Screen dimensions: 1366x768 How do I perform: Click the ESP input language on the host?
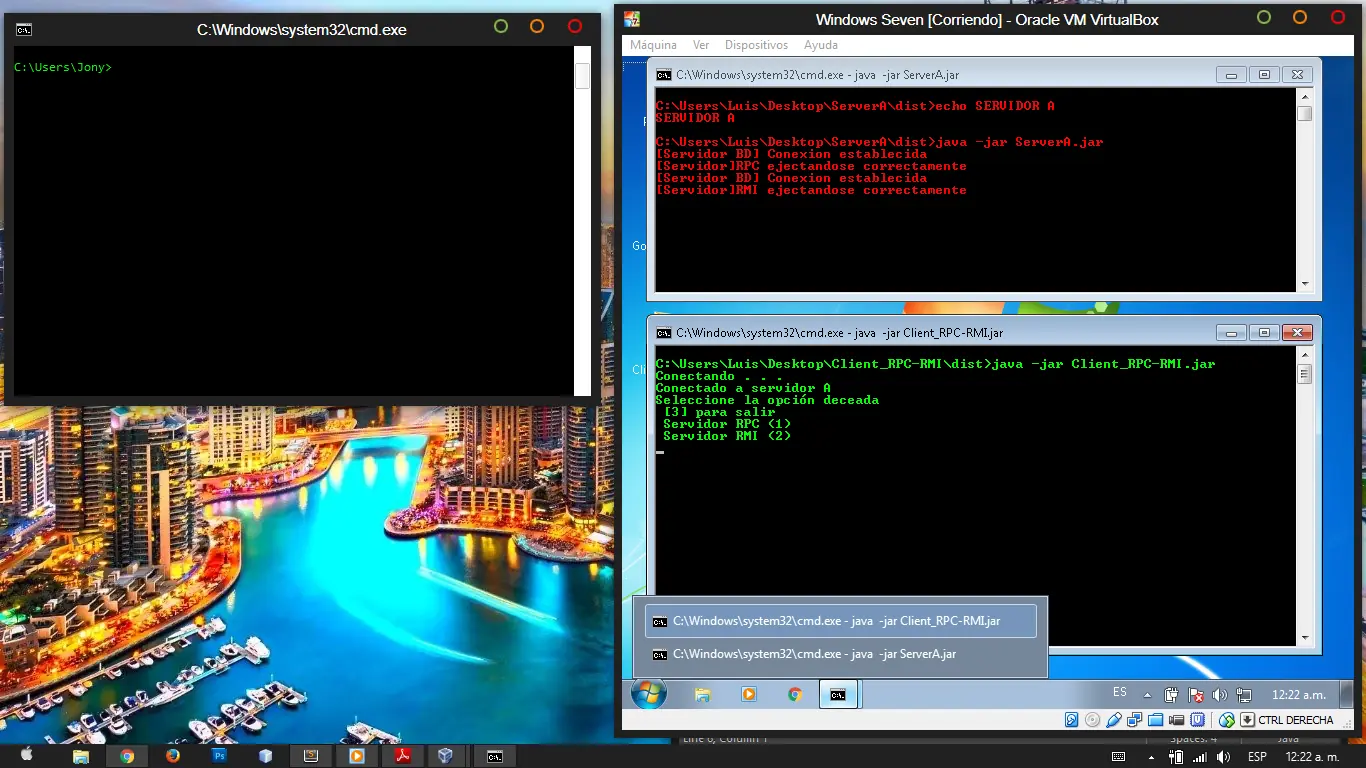point(1257,756)
